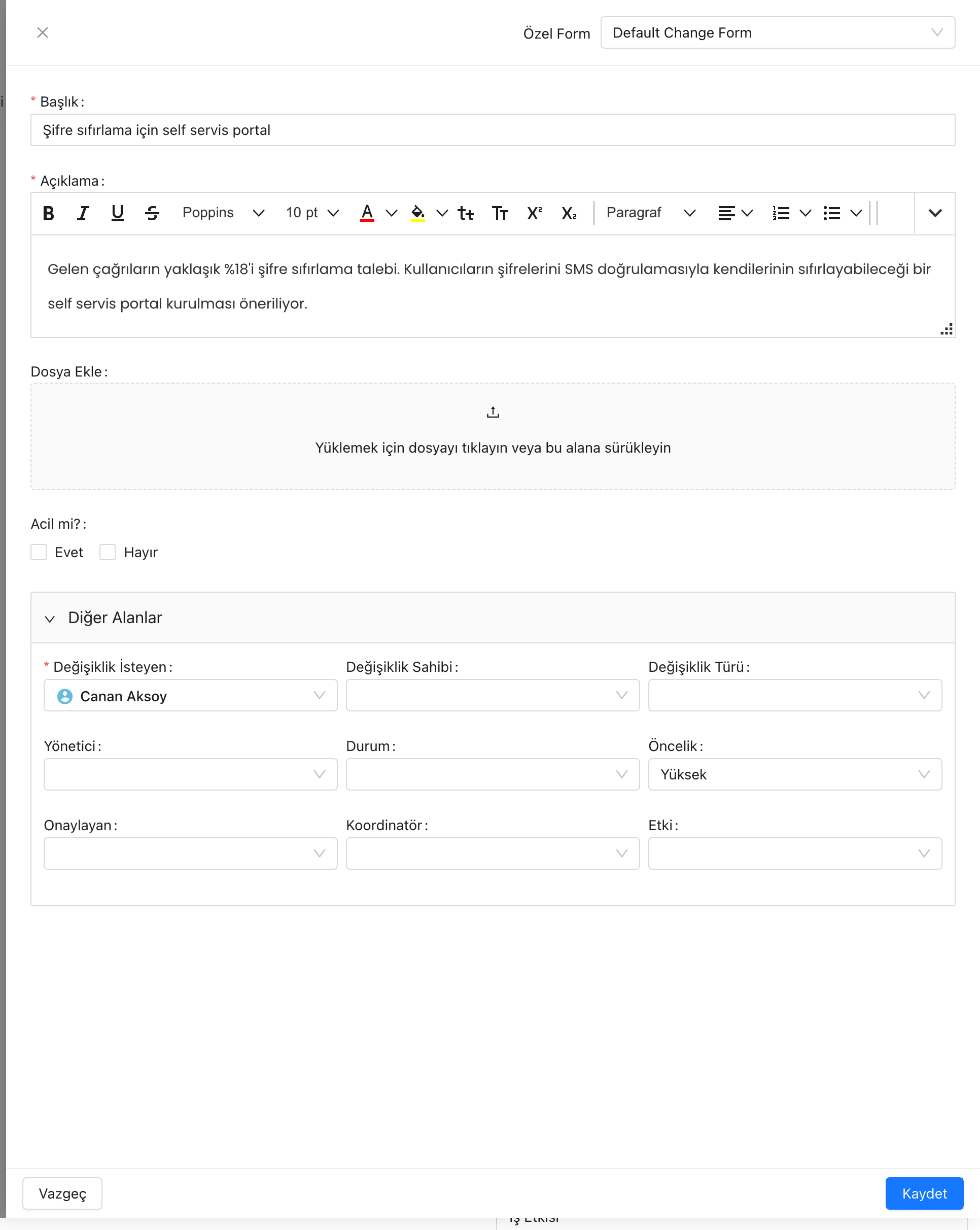Open the Yönetici dropdown

click(x=191, y=775)
